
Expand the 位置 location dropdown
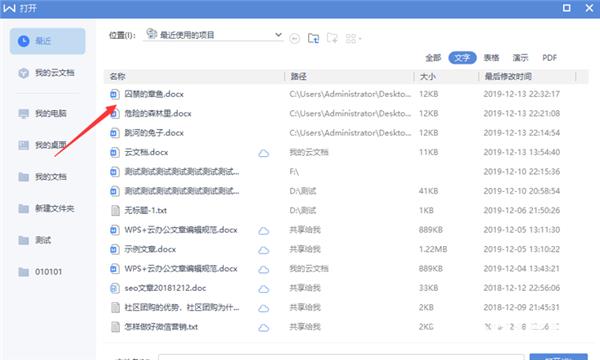(278, 35)
